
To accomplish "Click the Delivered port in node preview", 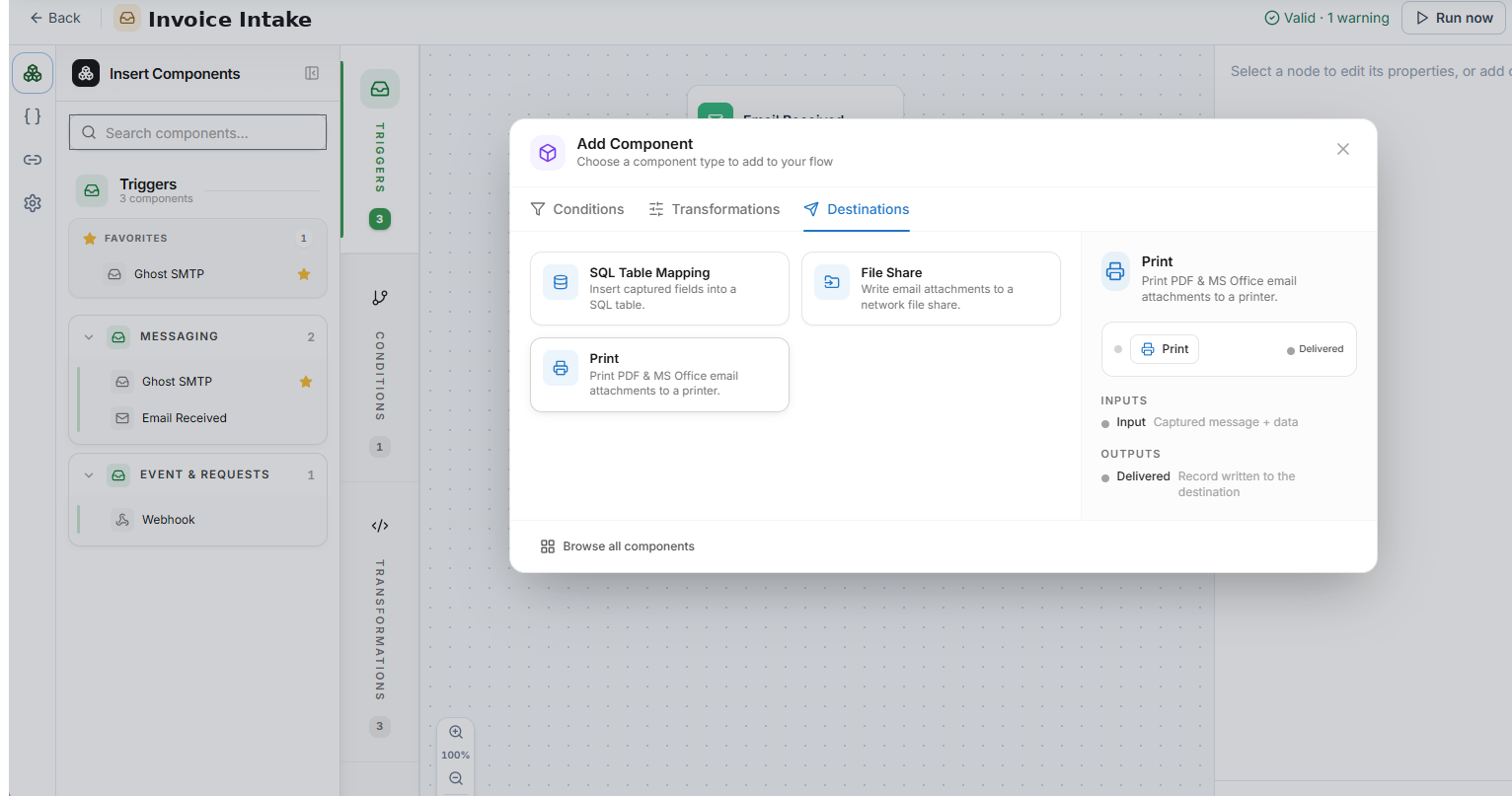I will point(1316,349).
